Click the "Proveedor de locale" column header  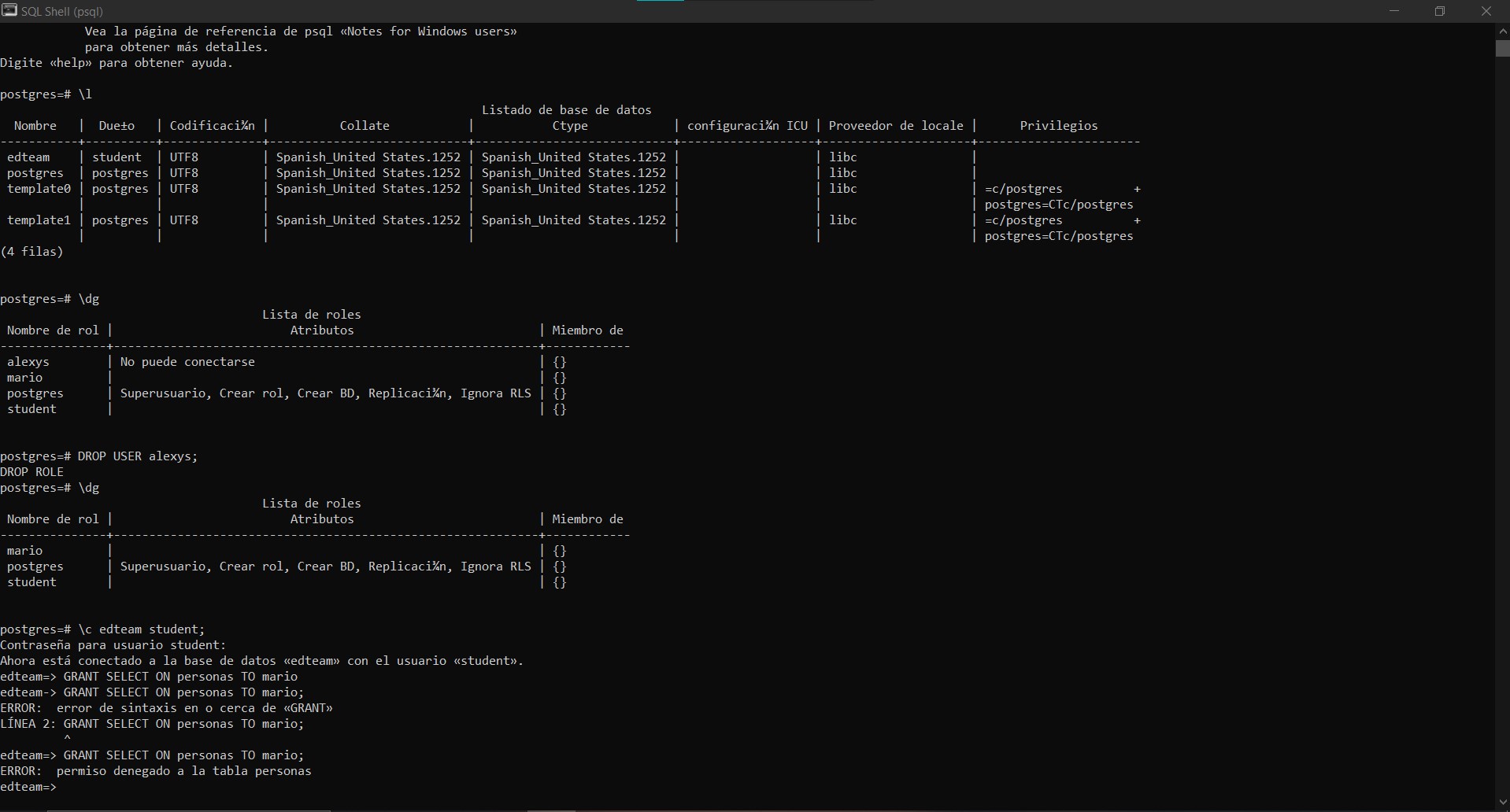click(x=895, y=126)
